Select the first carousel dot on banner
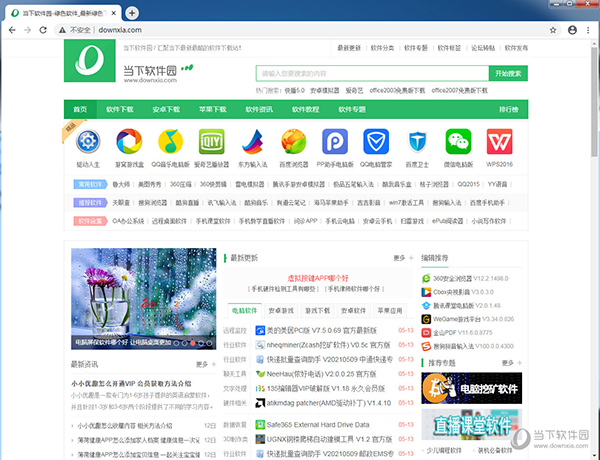Image resolution: width=600 pixels, height=460 pixels. click(176, 343)
